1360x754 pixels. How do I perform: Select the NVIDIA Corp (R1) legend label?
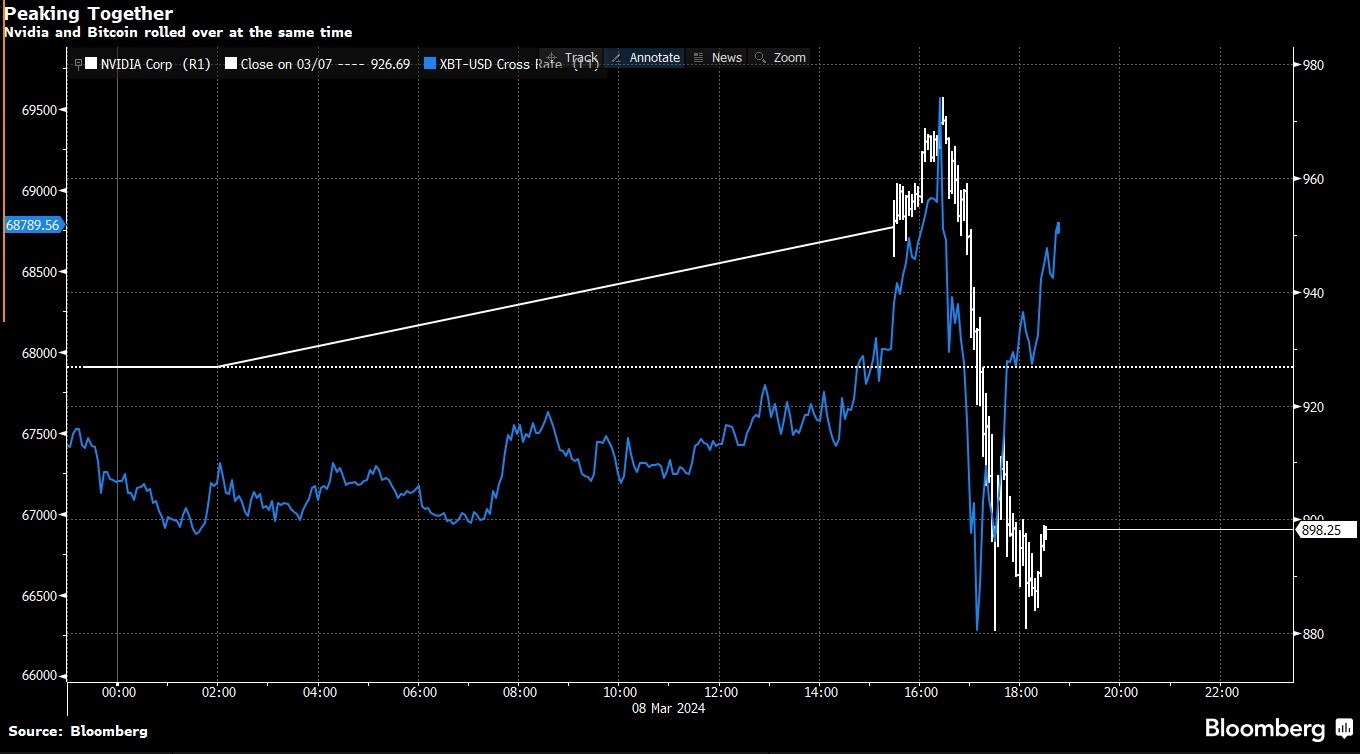156,64
